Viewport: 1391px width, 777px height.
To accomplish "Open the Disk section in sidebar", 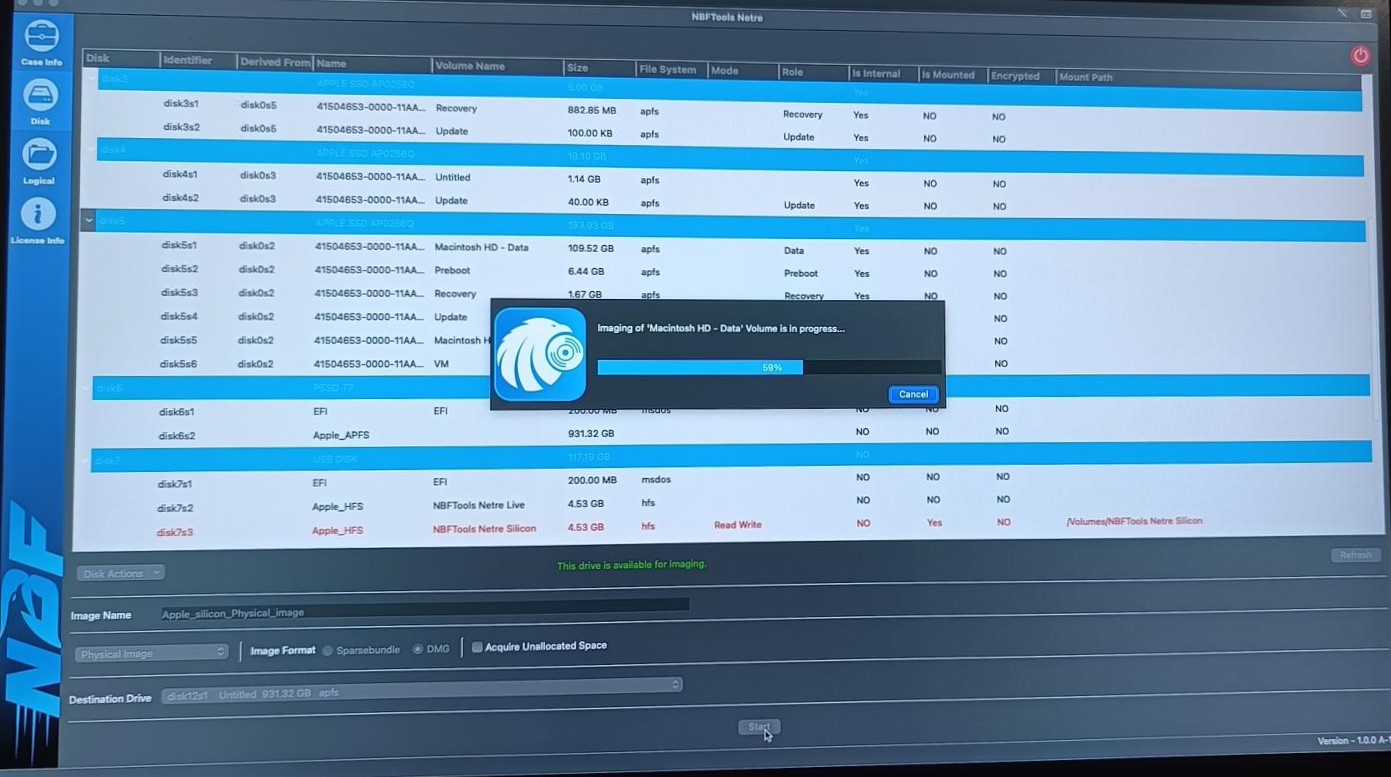I will (40, 103).
